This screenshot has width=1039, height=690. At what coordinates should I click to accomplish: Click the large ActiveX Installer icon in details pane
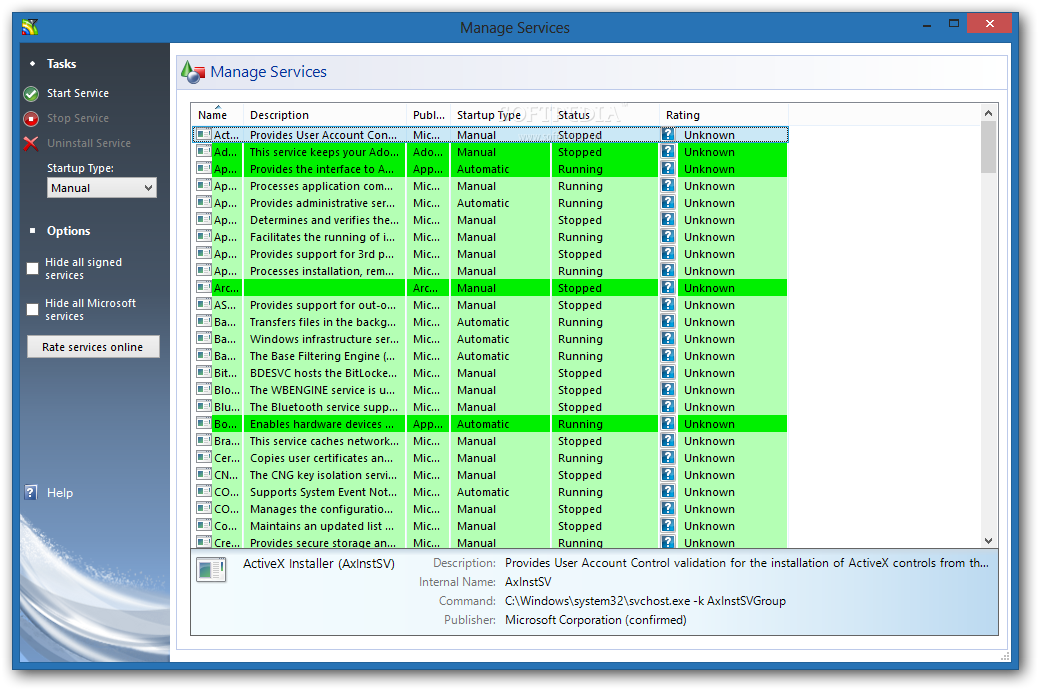(x=211, y=569)
